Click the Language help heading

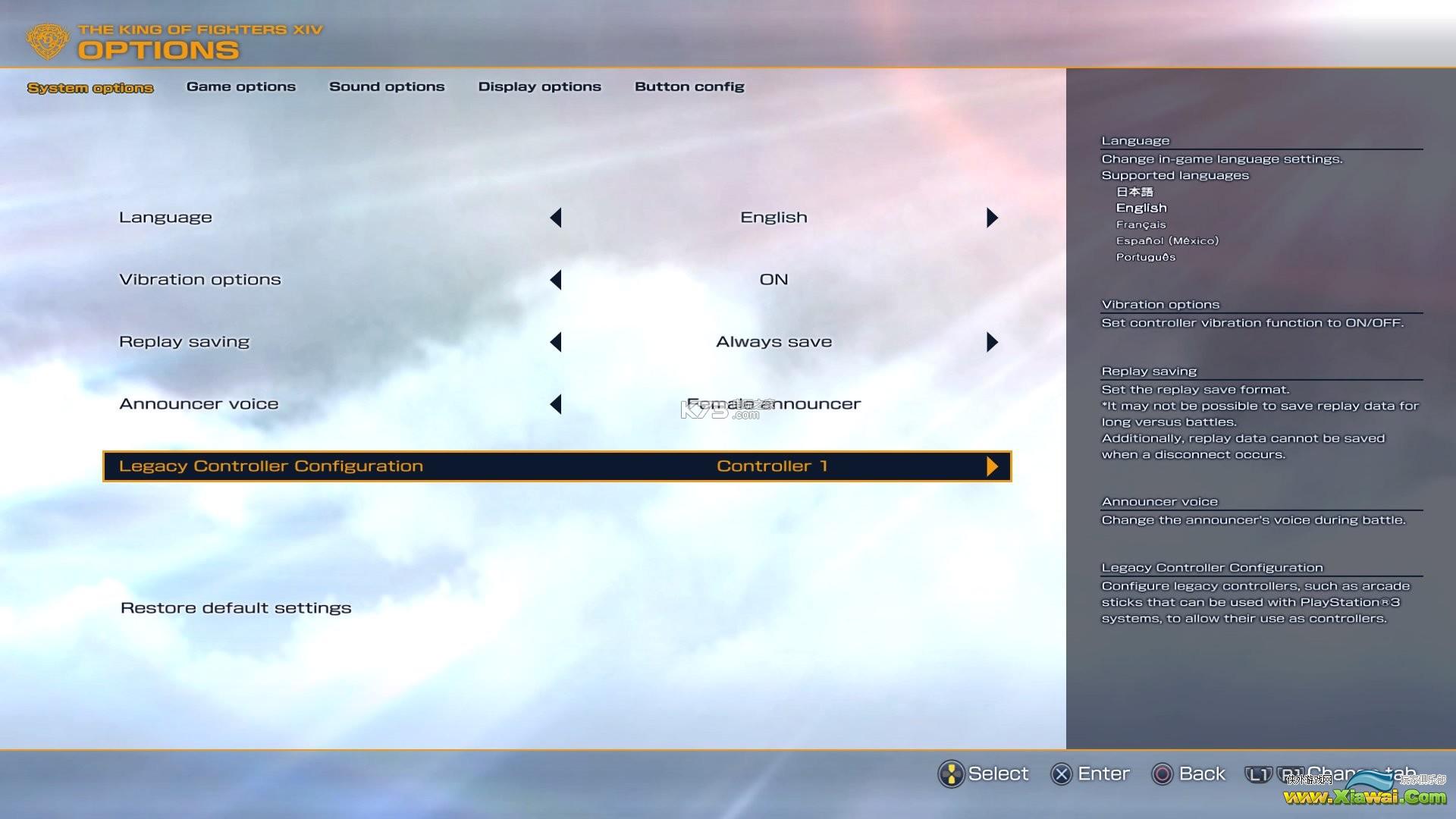pos(1135,141)
